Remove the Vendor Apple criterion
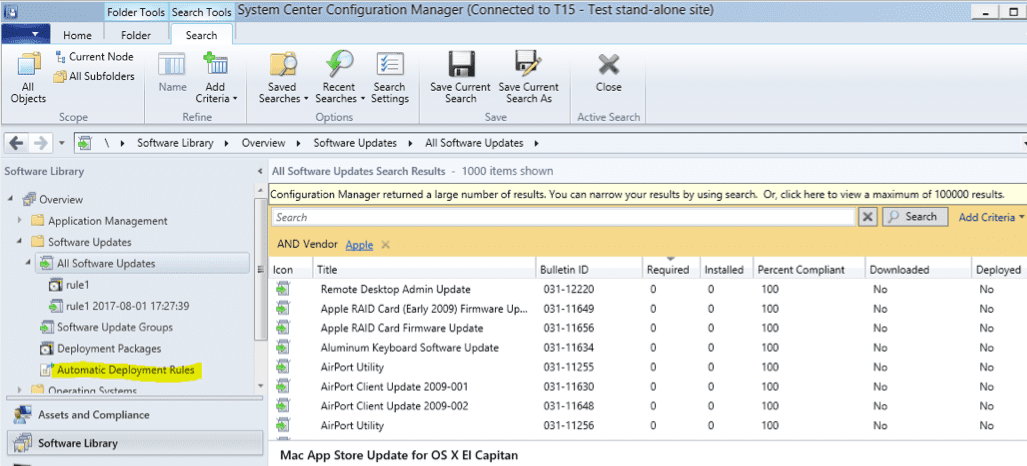 [x=385, y=244]
